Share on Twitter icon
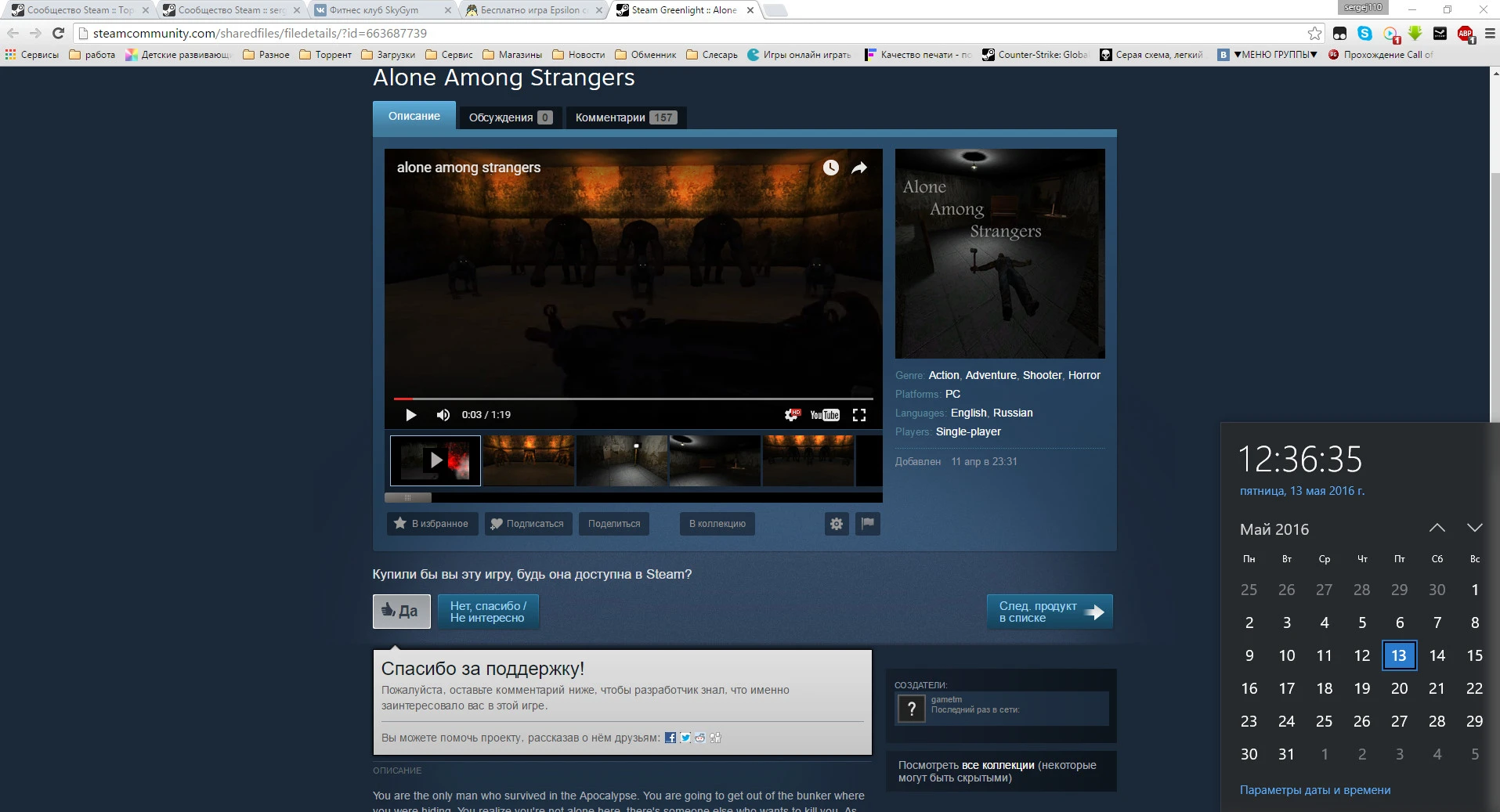1500x812 pixels. 685,738
